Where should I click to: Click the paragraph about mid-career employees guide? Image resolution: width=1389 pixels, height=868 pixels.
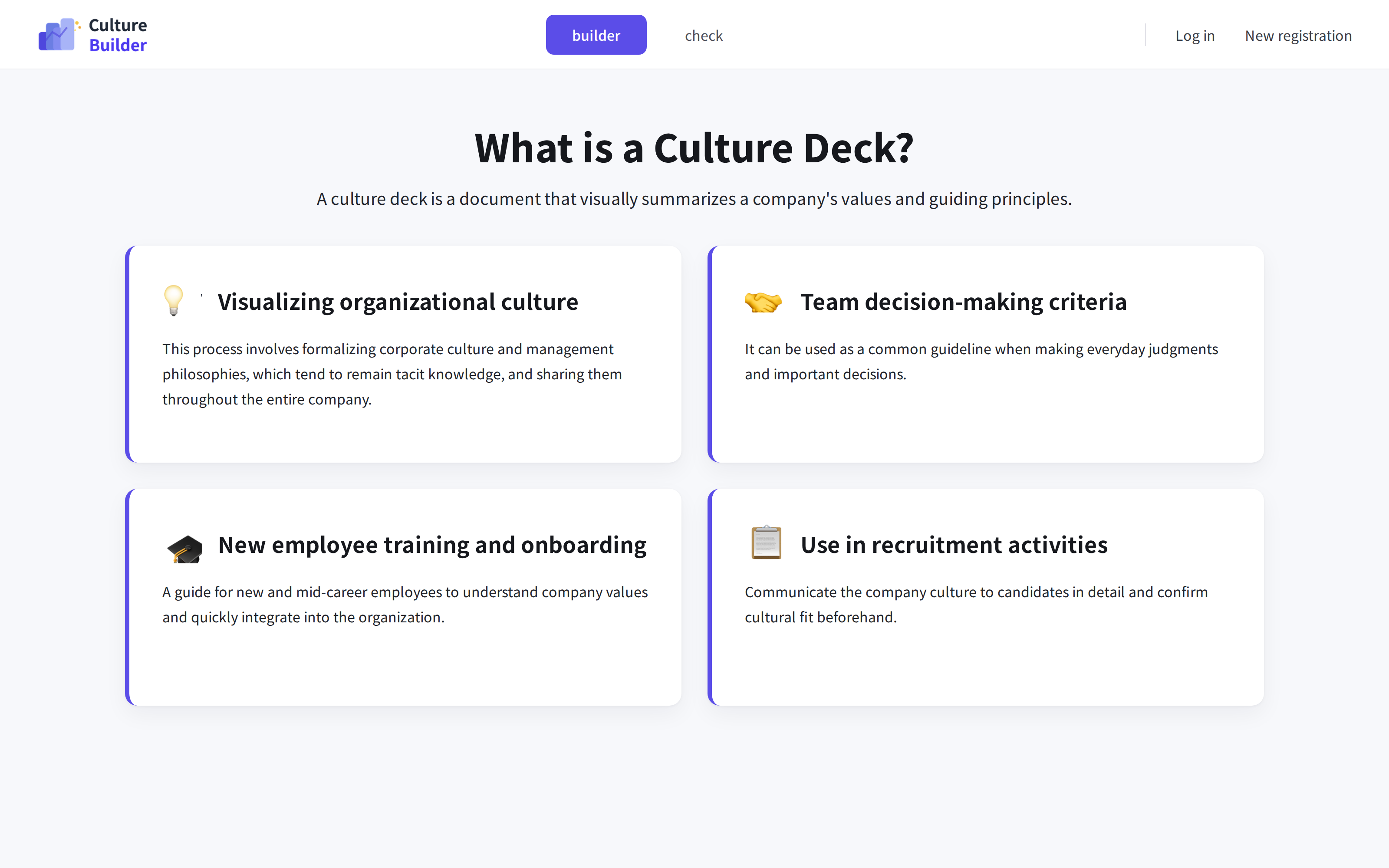[405, 605]
